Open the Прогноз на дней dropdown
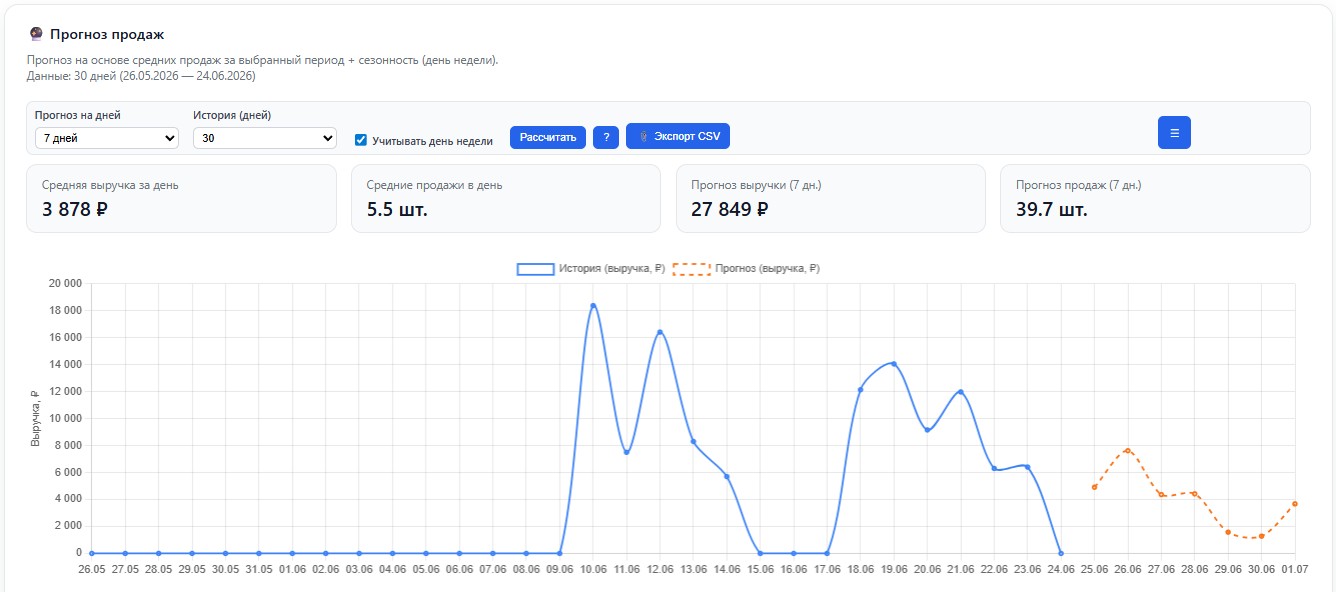Image resolution: width=1336 pixels, height=592 pixels. [107, 138]
